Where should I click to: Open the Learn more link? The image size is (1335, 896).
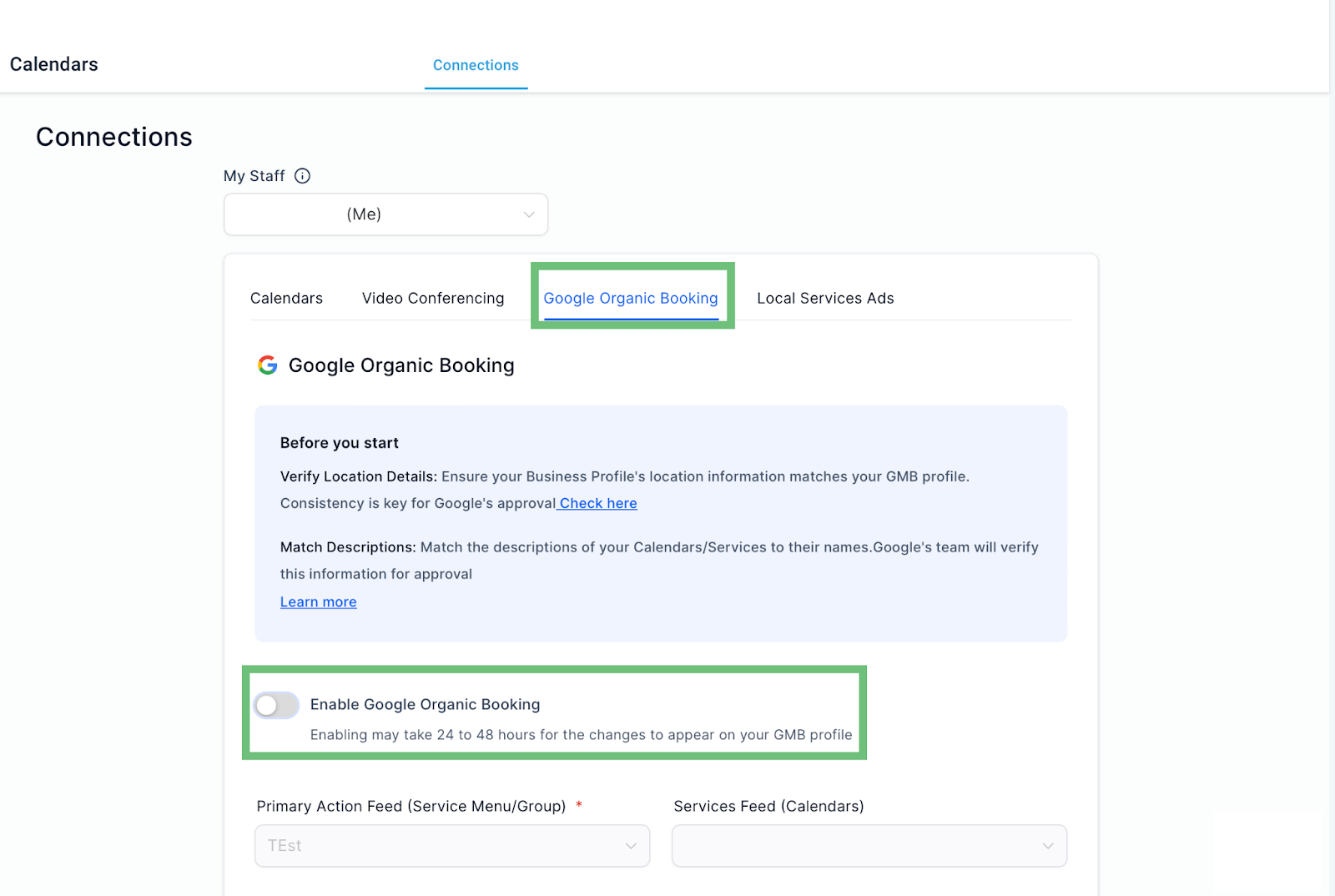click(x=319, y=602)
